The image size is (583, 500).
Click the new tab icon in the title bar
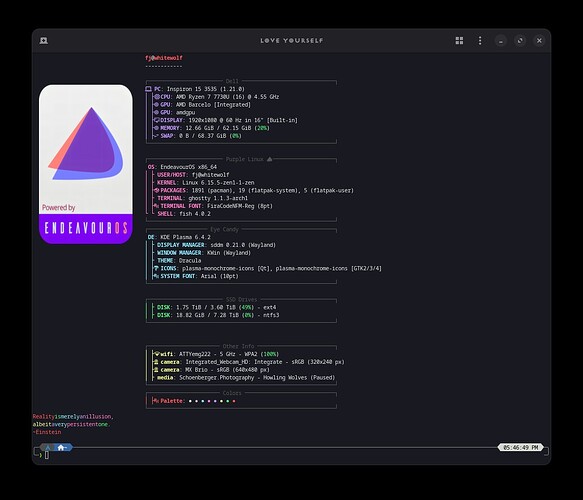[x=44, y=41]
